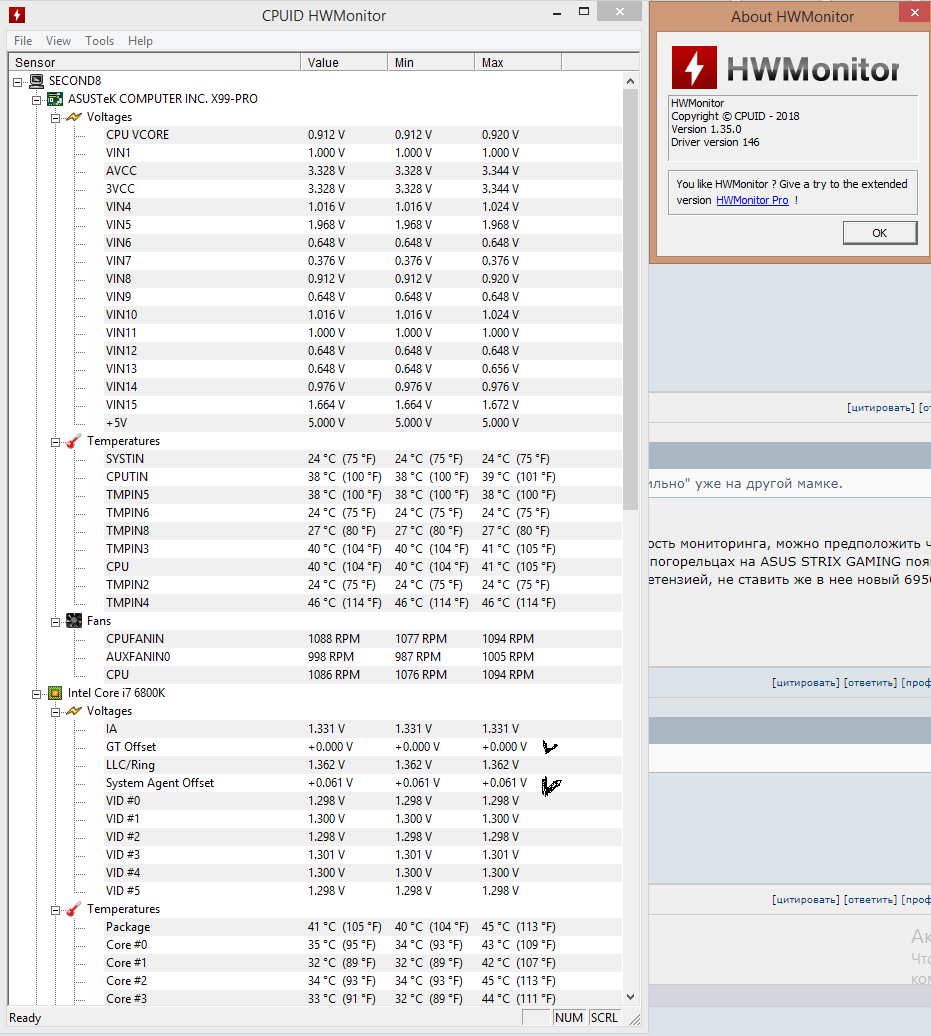The width and height of the screenshot is (931, 1036).
Task: Open the View menu
Action: [58, 41]
